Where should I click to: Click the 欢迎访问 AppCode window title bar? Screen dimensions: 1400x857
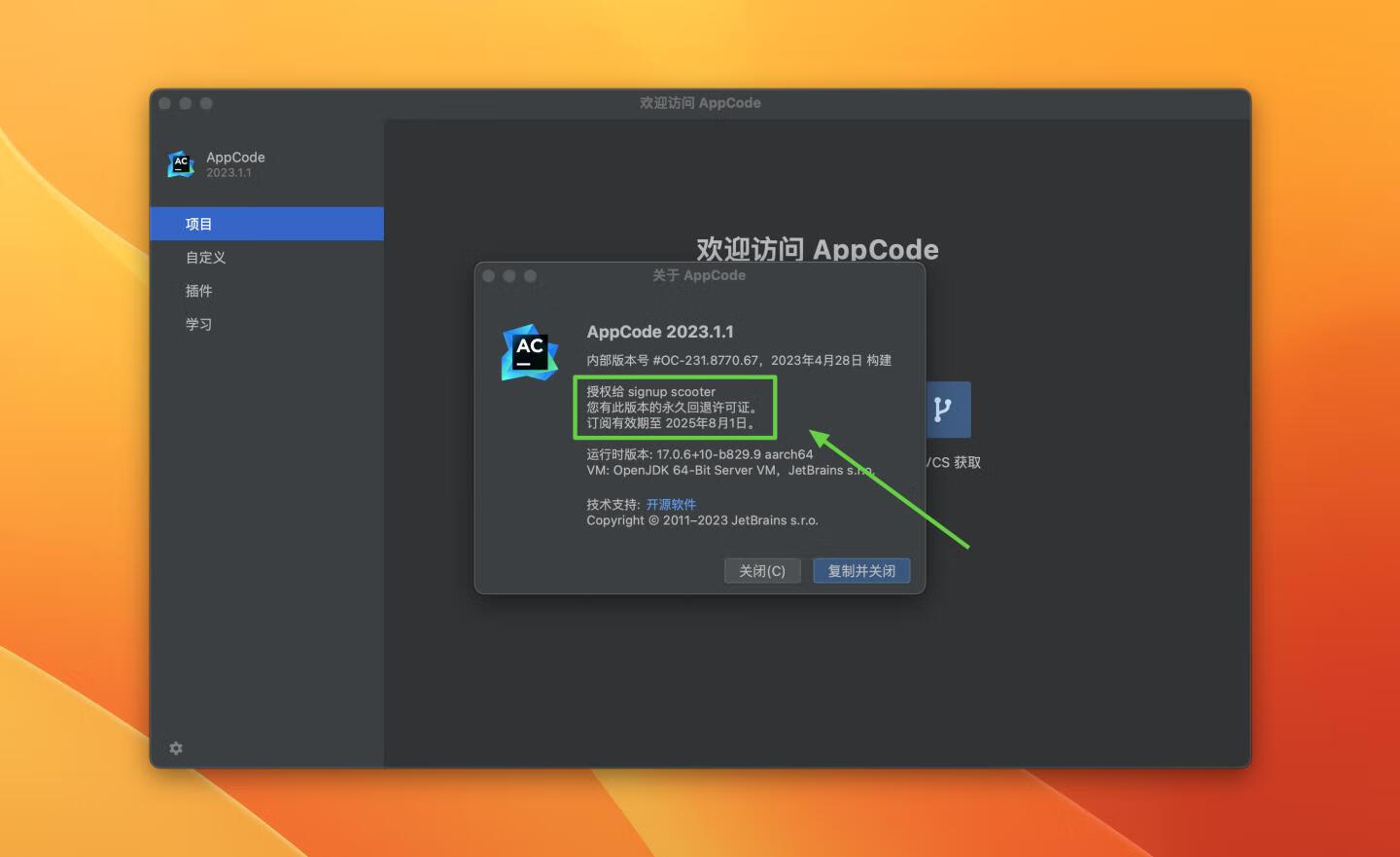point(700,103)
